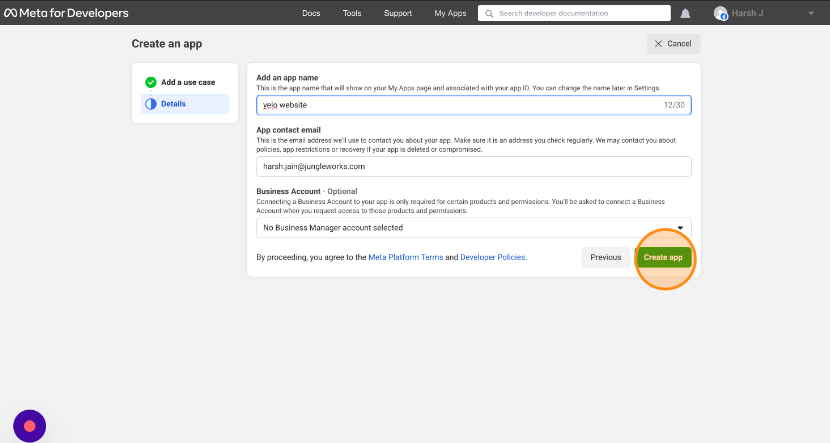Select the Add a use case step
This screenshot has height=443, width=830.
pos(185,82)
